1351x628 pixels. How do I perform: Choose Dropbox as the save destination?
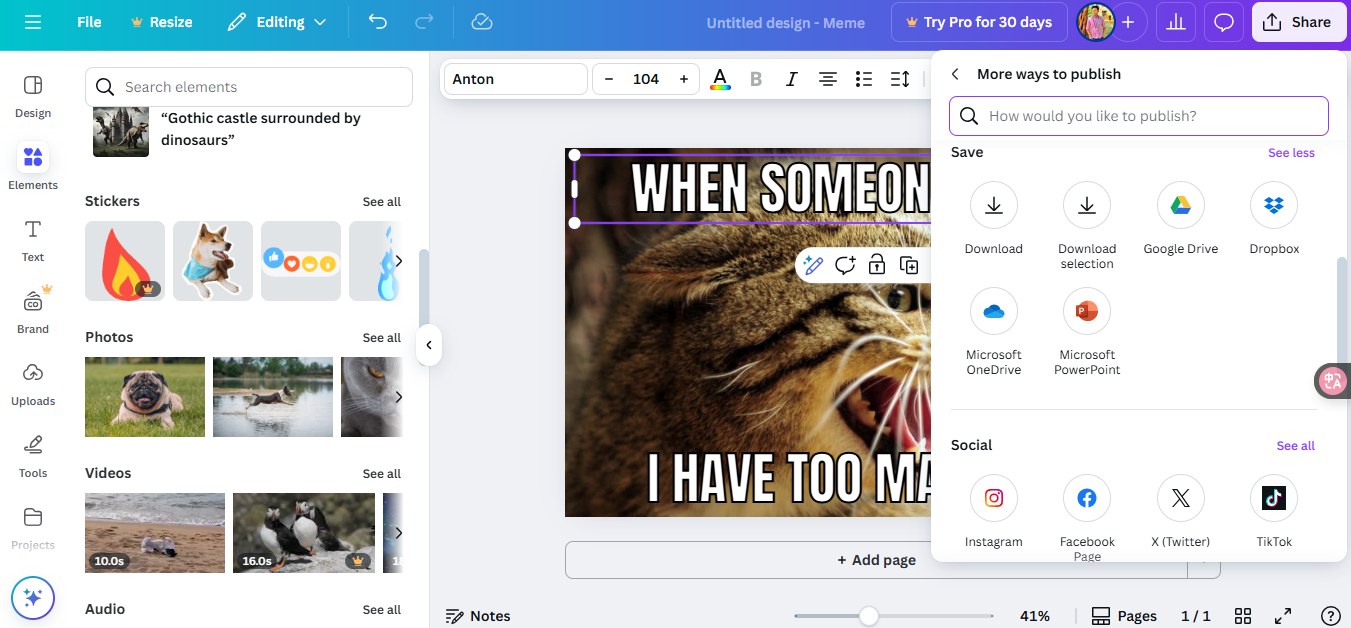[x=1273, y=205]
